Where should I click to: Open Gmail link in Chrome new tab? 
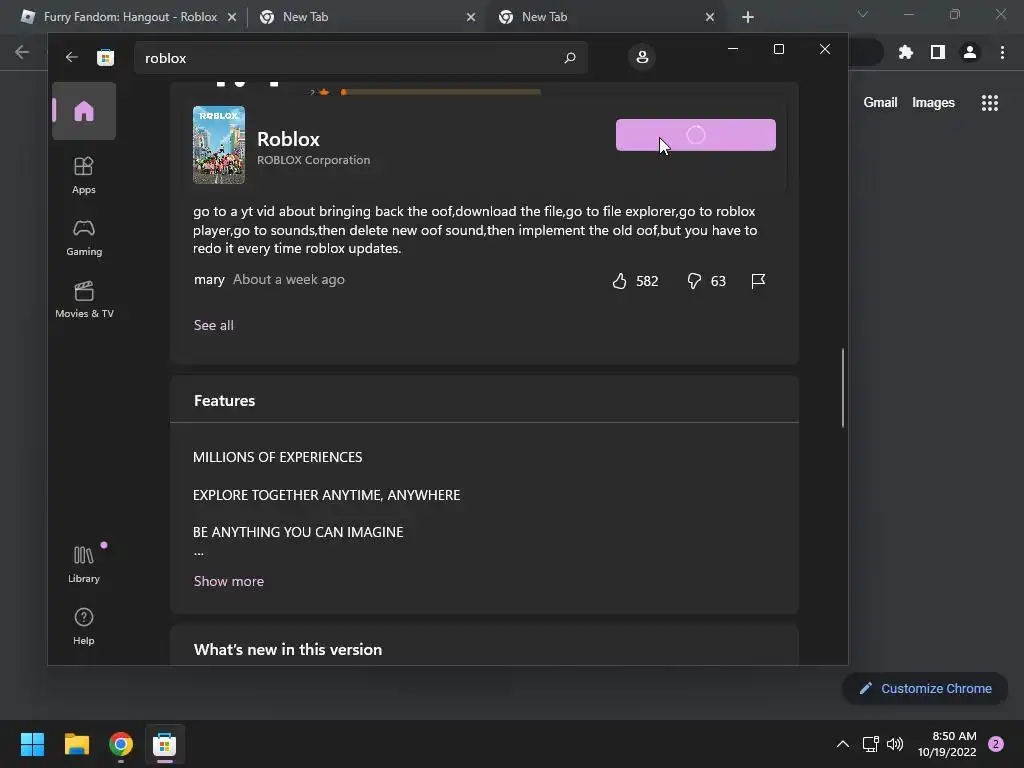tap(880, 103)
